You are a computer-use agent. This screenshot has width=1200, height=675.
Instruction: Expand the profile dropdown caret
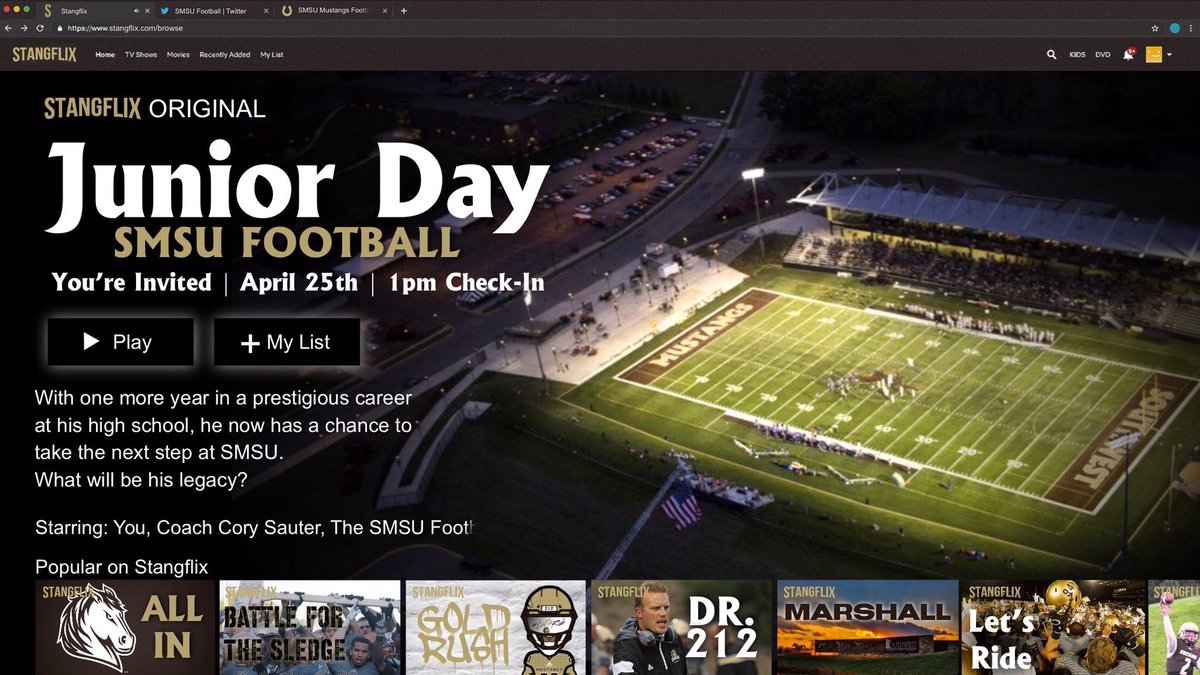[1169, 55]
